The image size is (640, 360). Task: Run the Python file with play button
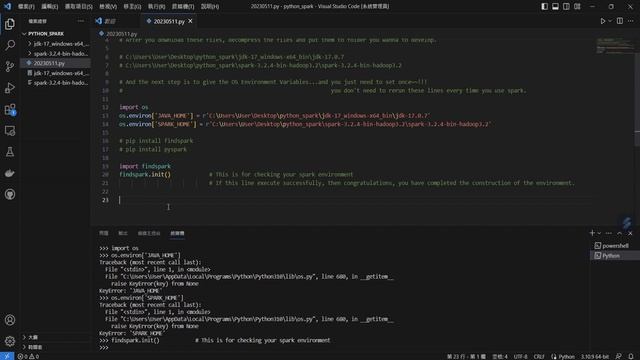click(x=602, y=21)
